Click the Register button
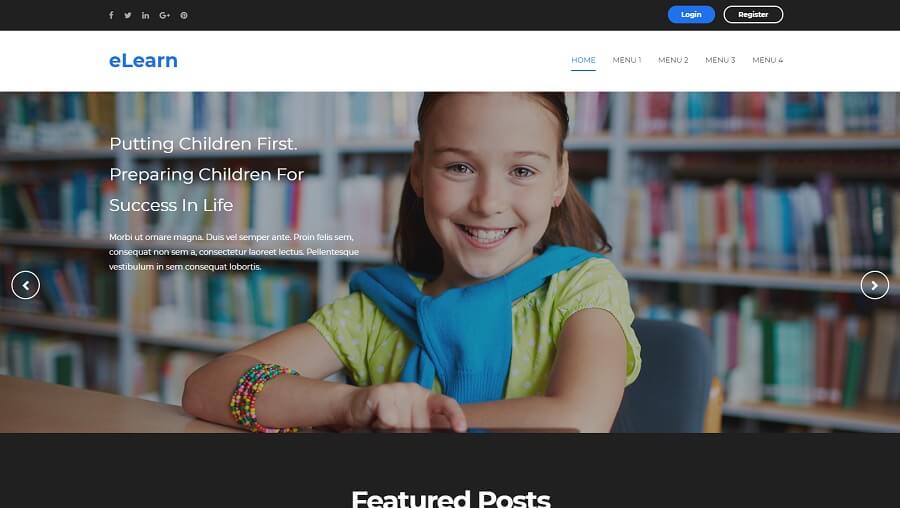900x508 pixels. click(753, 14)
